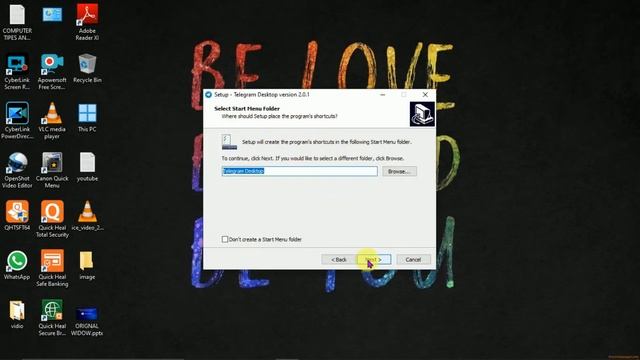The height and width of the screenshot is (360, 640).
Task: Launch CyberLink PowerDirector shortcut
Action: click(x=17, y=113)
